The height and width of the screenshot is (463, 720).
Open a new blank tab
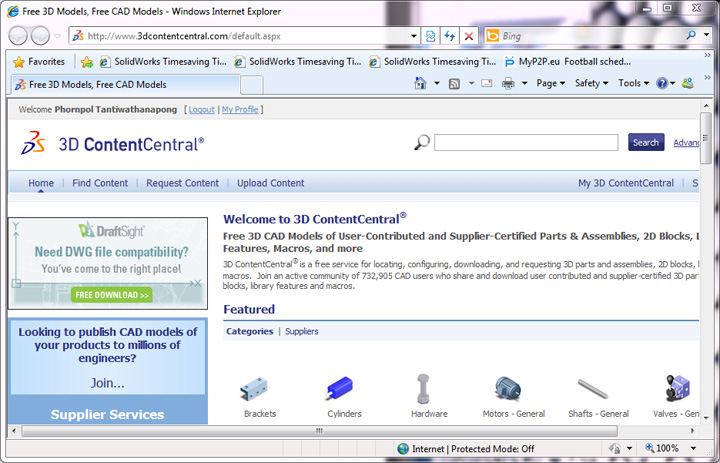[x=252, y=85]
